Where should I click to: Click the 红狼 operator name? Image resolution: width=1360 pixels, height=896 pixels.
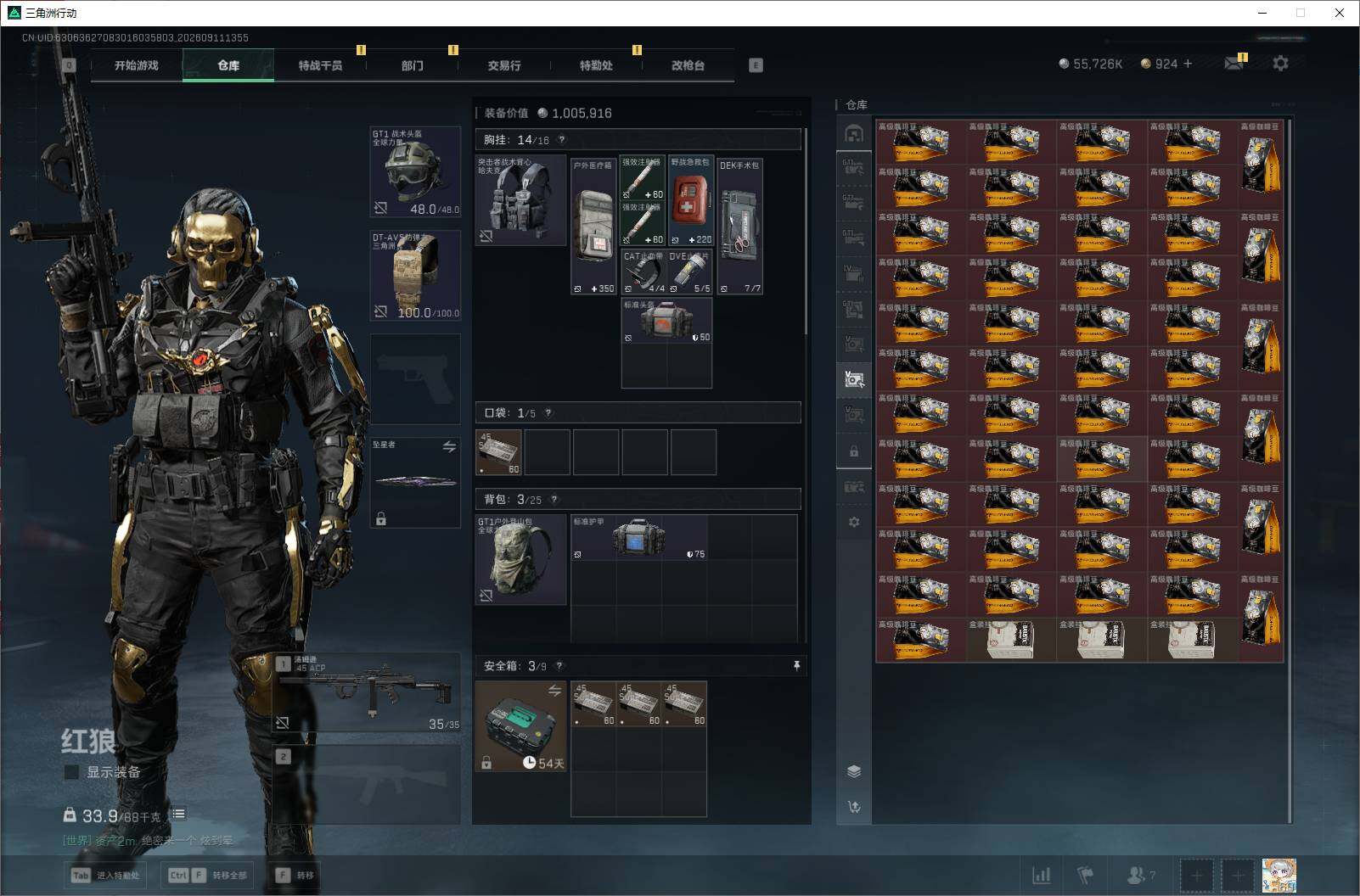pos(88,741)
